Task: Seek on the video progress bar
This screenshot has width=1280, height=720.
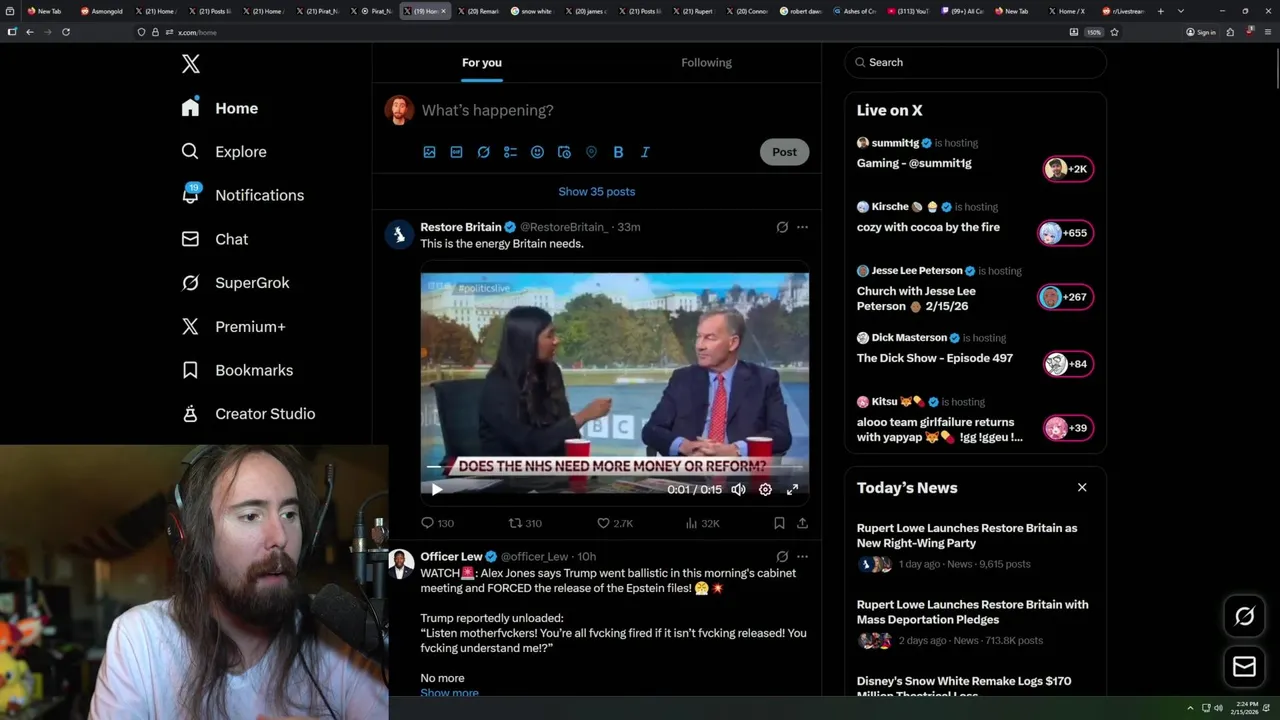Action: point(615,467)
